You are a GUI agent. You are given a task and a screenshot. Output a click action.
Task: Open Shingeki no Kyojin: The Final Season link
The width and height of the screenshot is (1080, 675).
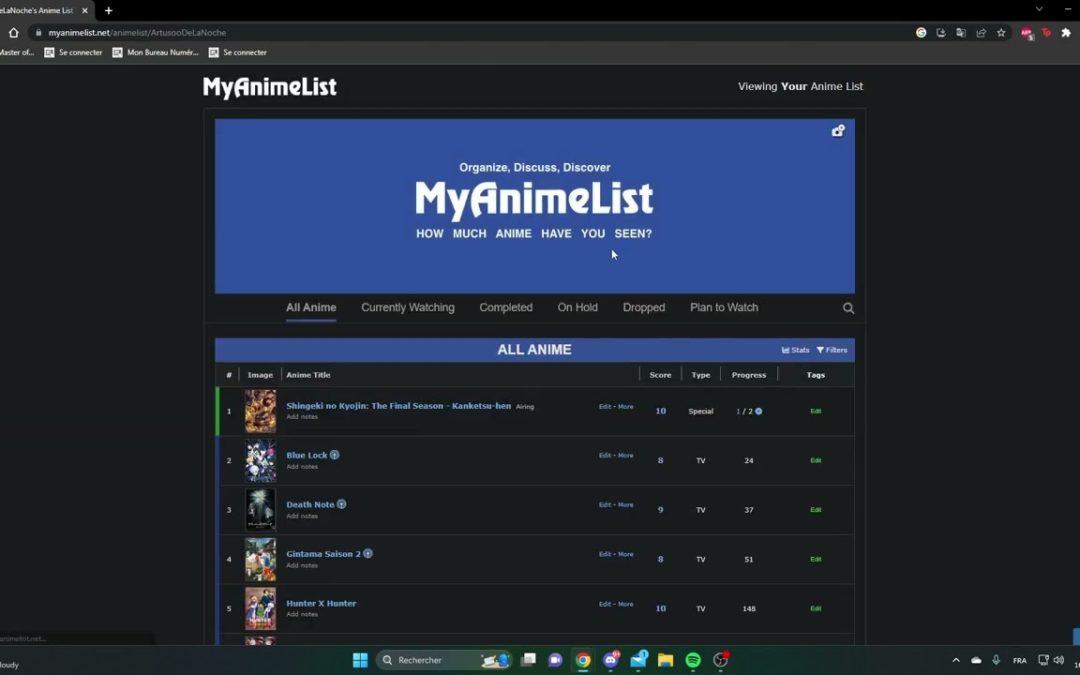tap(398, 406)
